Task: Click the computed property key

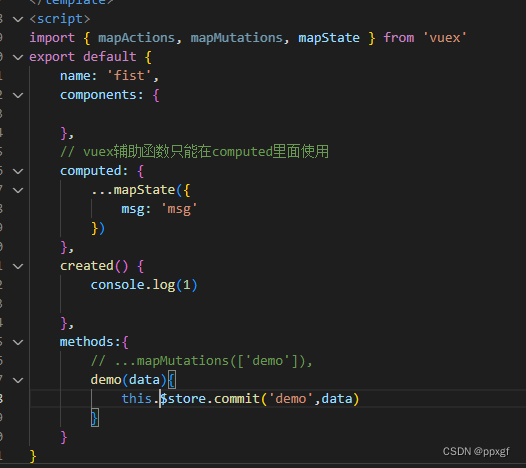Action: coord(91,171)
